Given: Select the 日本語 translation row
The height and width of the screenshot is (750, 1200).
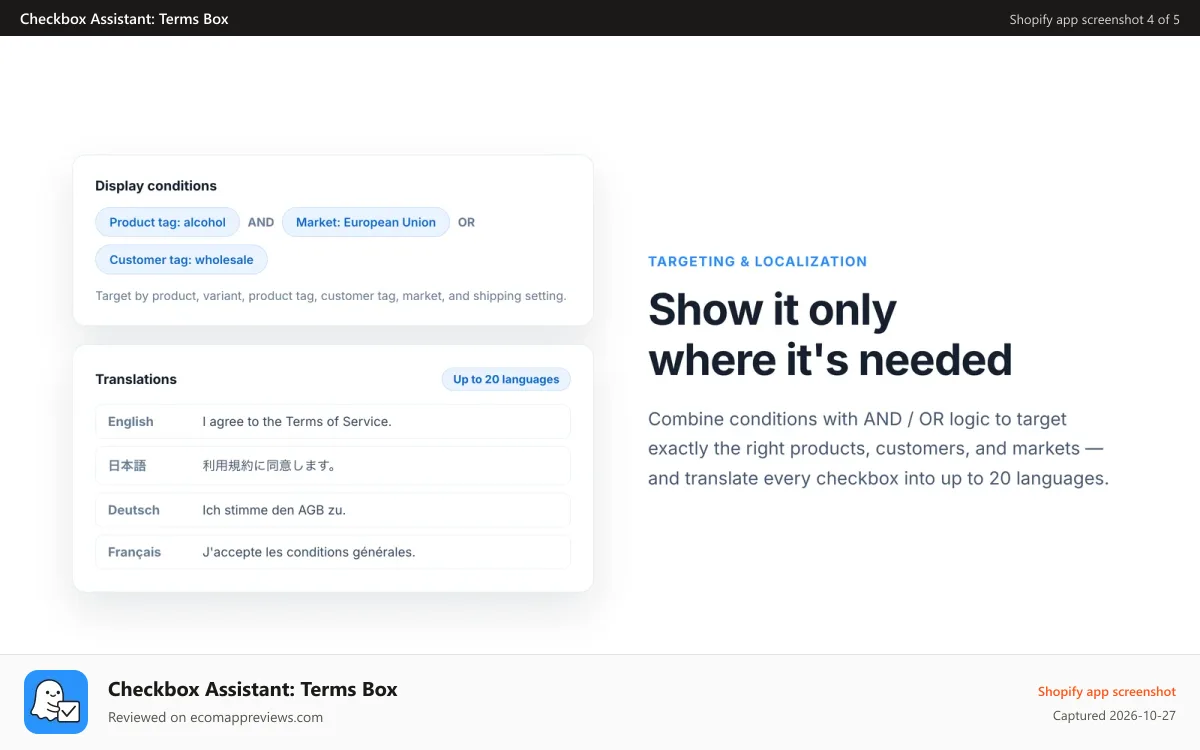Looking at the screenshot, I should [333, 465].
